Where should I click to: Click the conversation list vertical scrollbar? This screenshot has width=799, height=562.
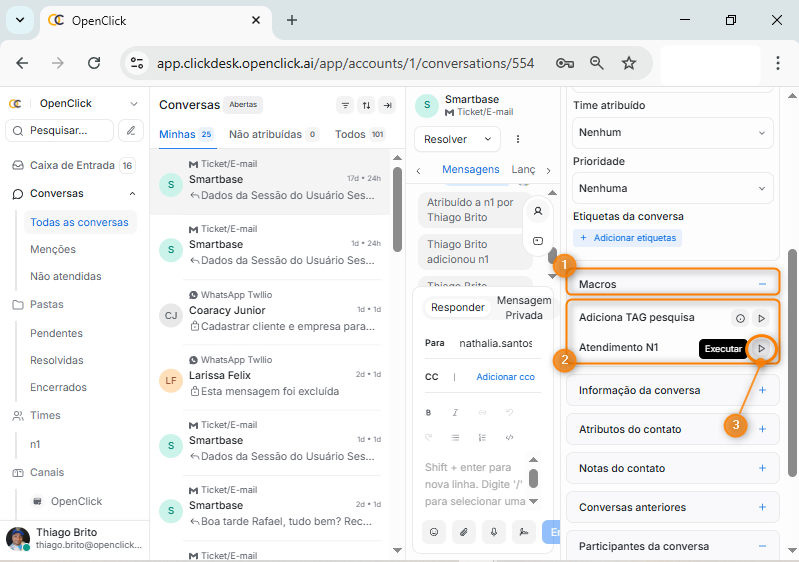pyautogui.click(x=398, y=220)
